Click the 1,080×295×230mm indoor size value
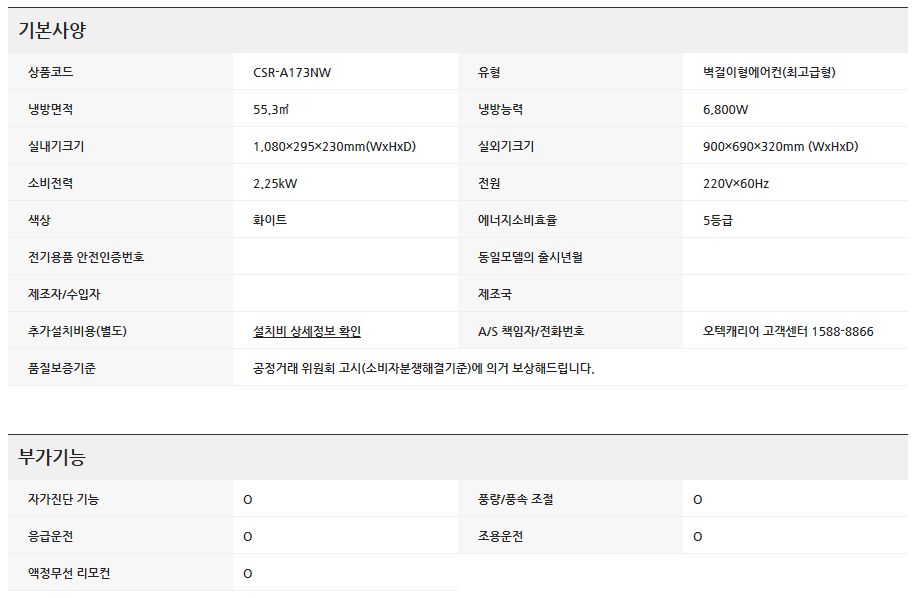 click(334, 147)
